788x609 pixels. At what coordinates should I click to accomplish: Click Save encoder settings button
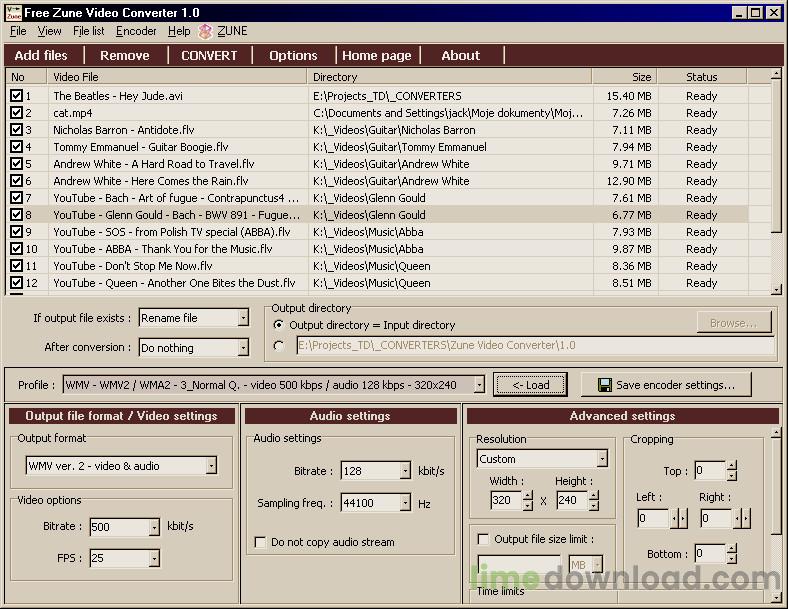(x=666, y=385)
